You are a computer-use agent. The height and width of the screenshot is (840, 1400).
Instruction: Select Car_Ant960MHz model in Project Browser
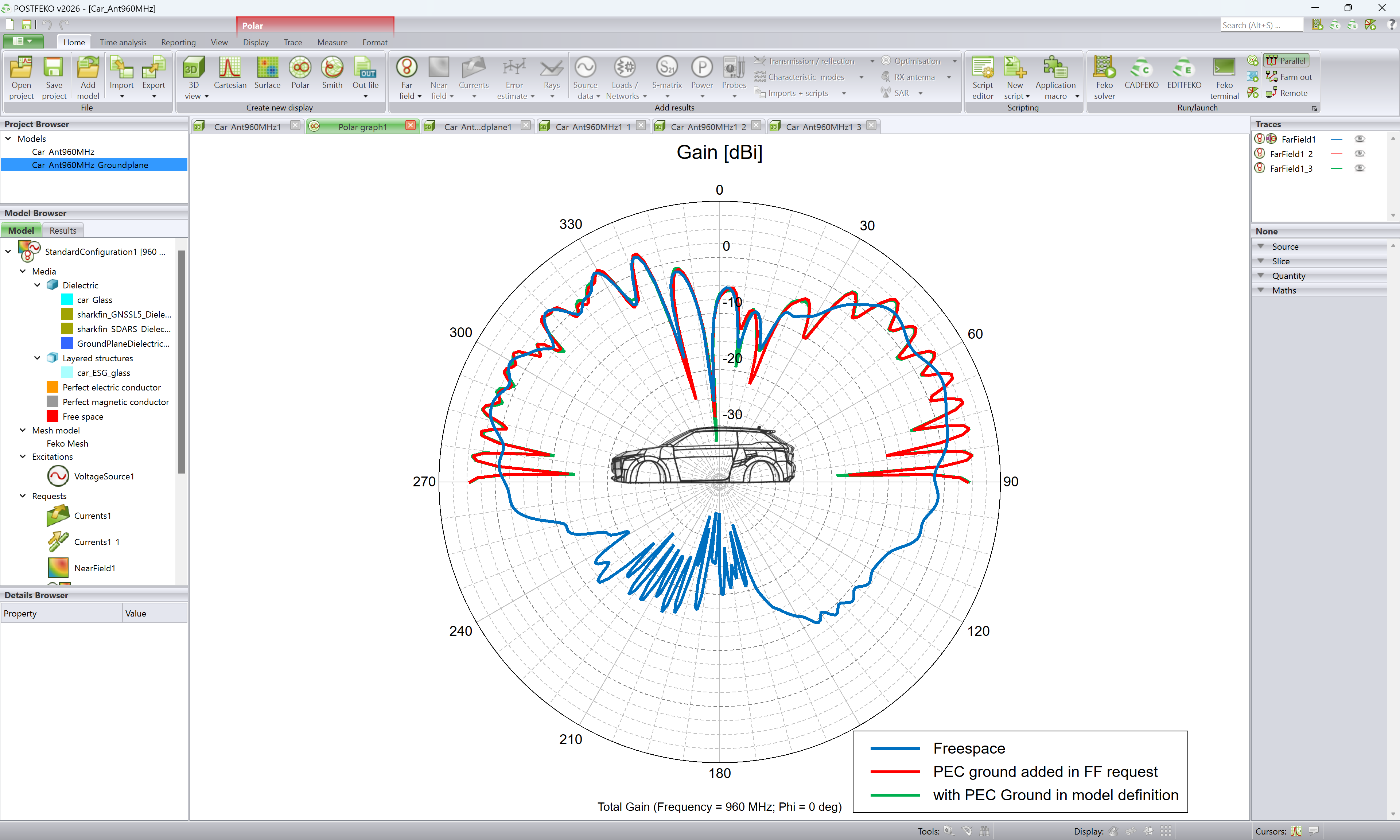(x=63, y=152)
